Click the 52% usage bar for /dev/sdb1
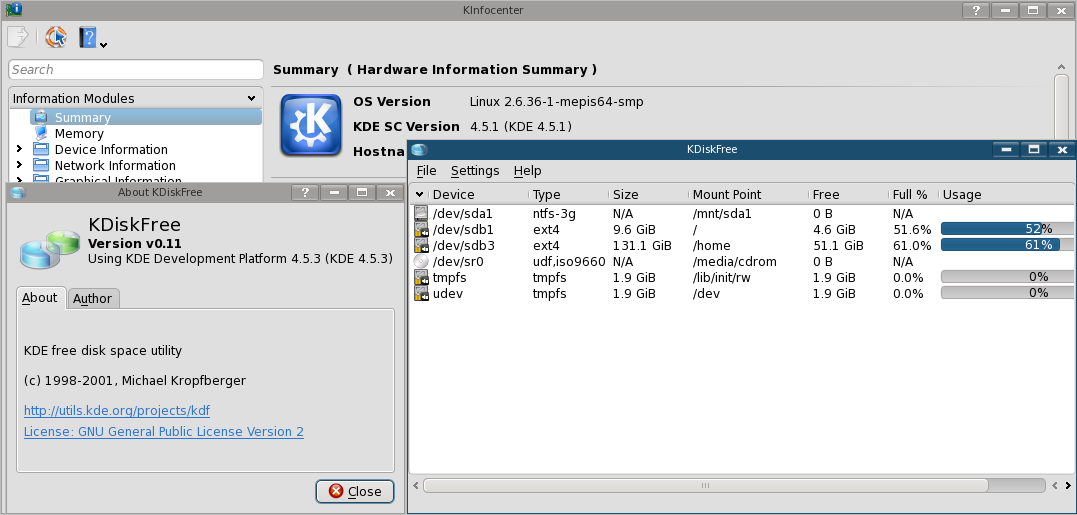Viewport: 1077px width, 515px height. (1007, 229)
